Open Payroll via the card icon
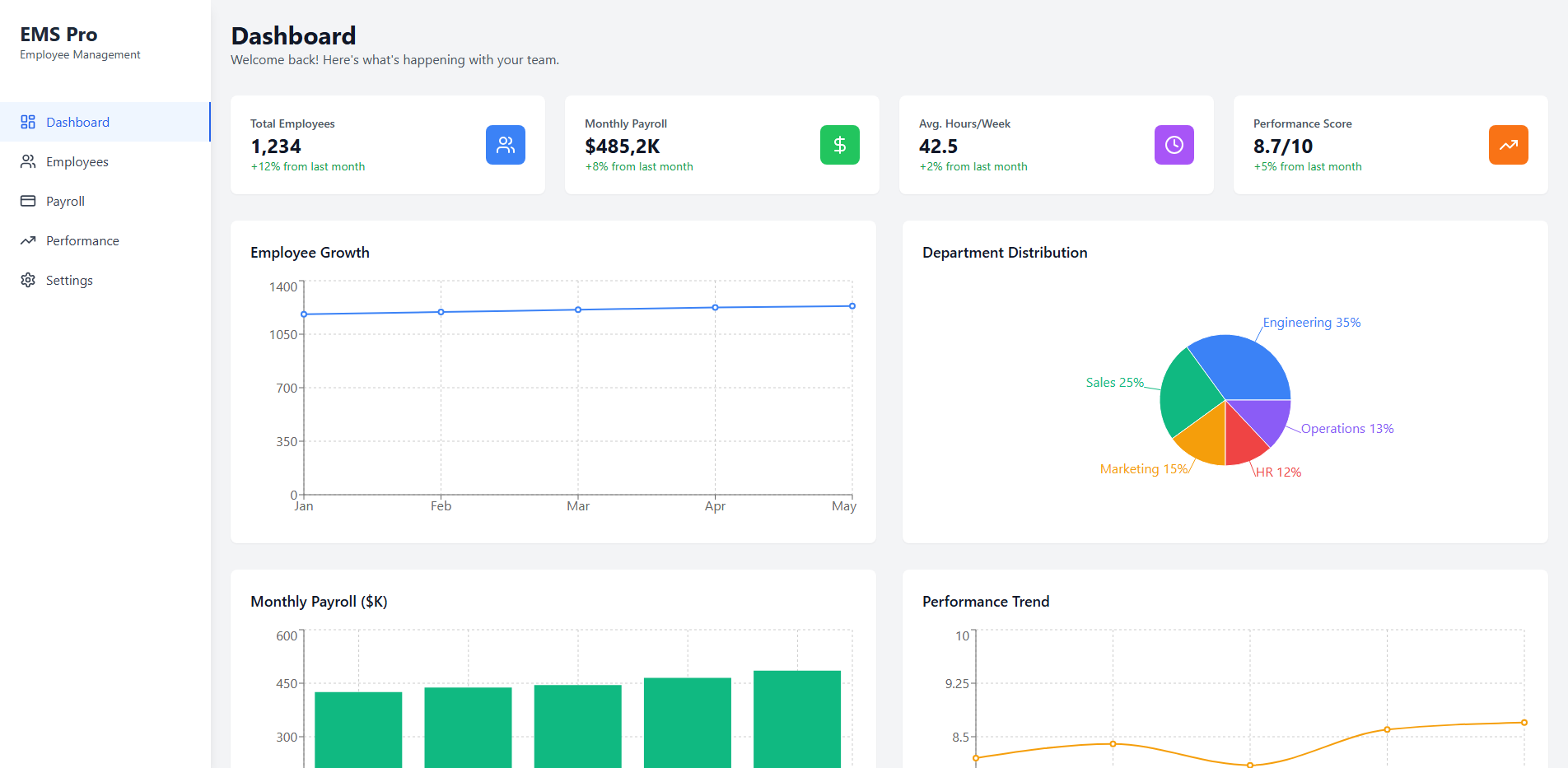The height and width of the screenshot is (768, 1568). (x=27, y=201)
